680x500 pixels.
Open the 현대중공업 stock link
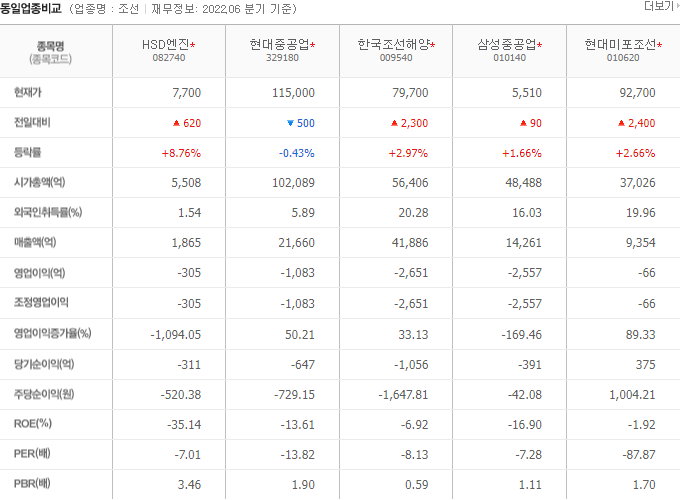point(279,44)
